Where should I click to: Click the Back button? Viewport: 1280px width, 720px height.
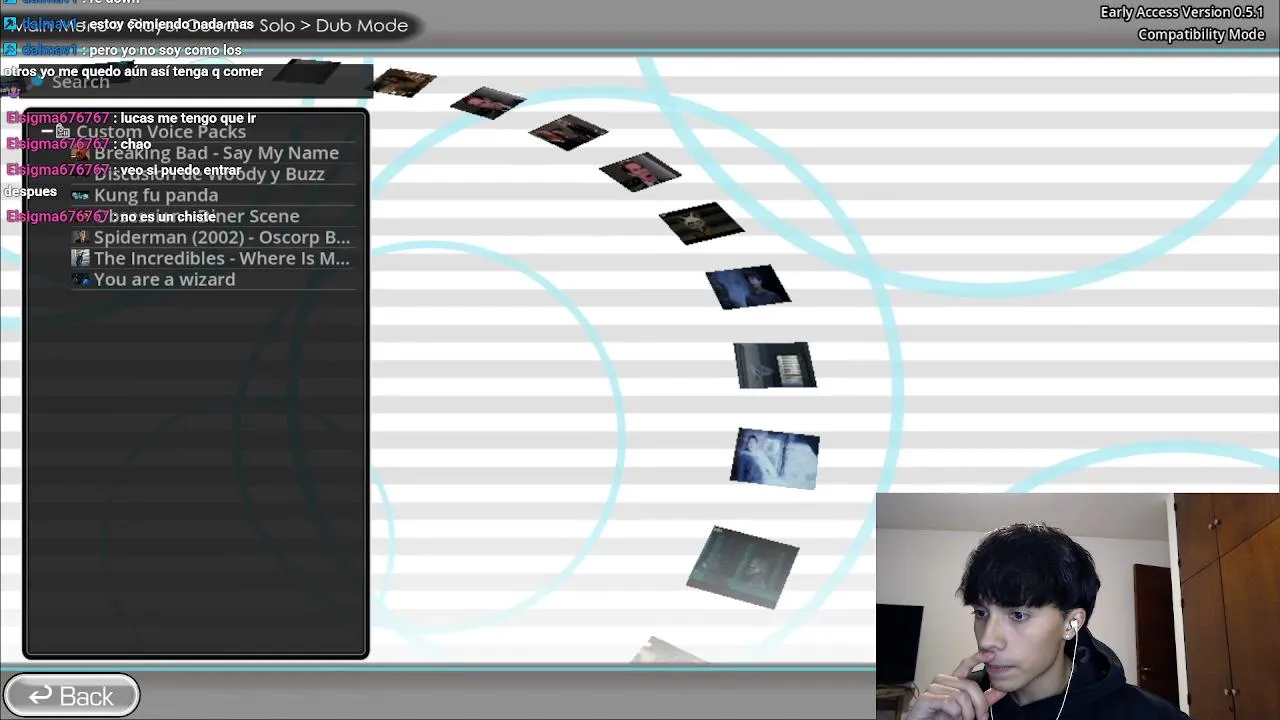71,696
